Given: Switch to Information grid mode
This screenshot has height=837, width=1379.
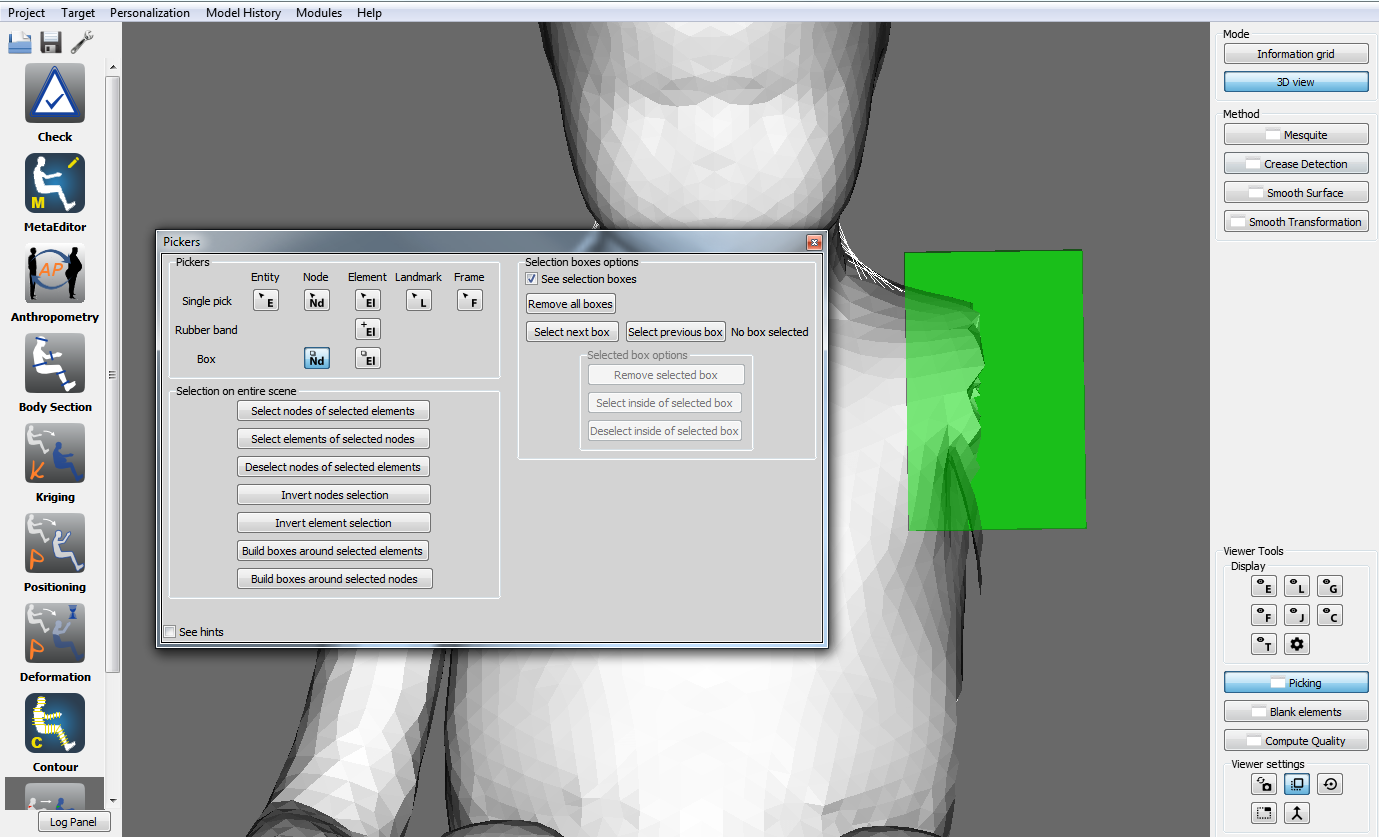Looking at the screenshot, I should pyautogui.click(x=1296, y=54).
